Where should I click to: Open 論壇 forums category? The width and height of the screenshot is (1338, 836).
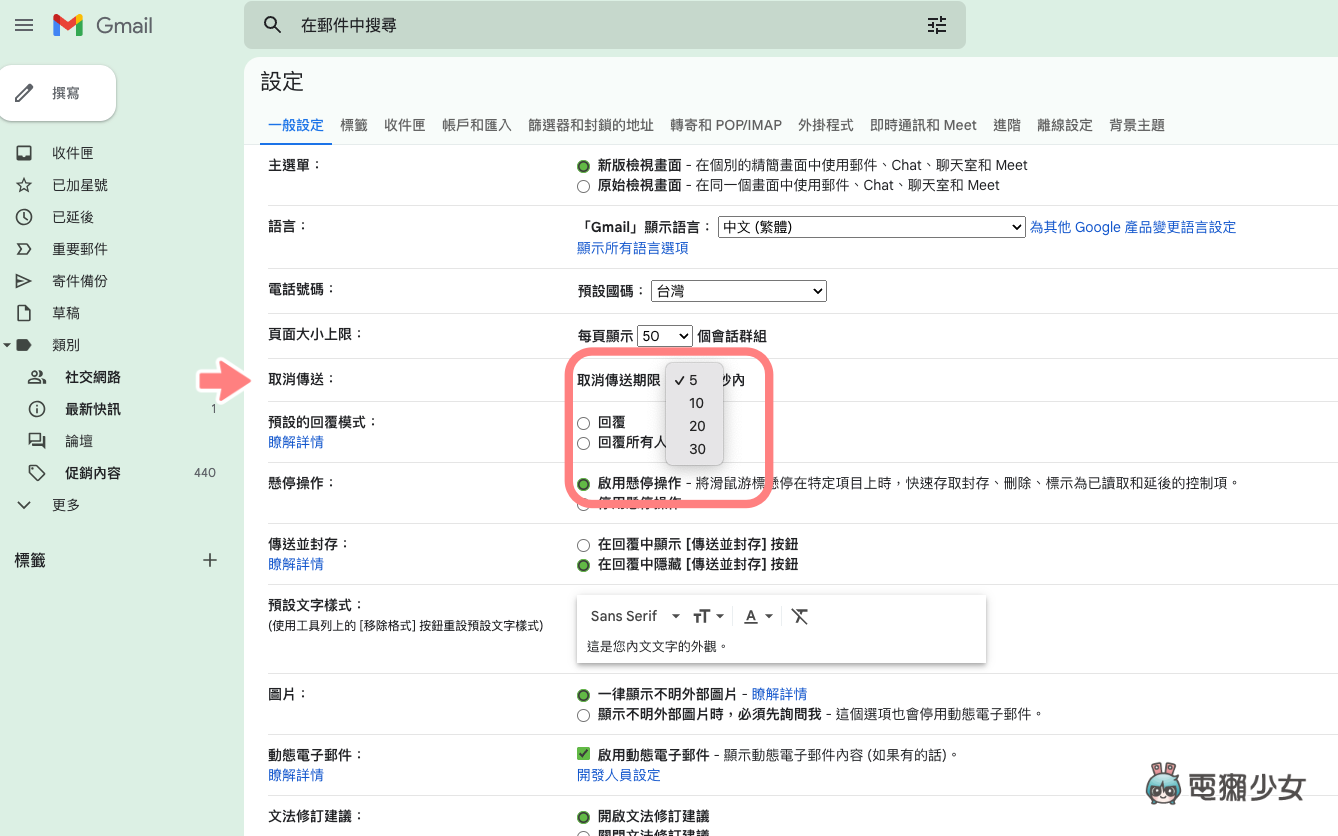click(x=79, y=441)
